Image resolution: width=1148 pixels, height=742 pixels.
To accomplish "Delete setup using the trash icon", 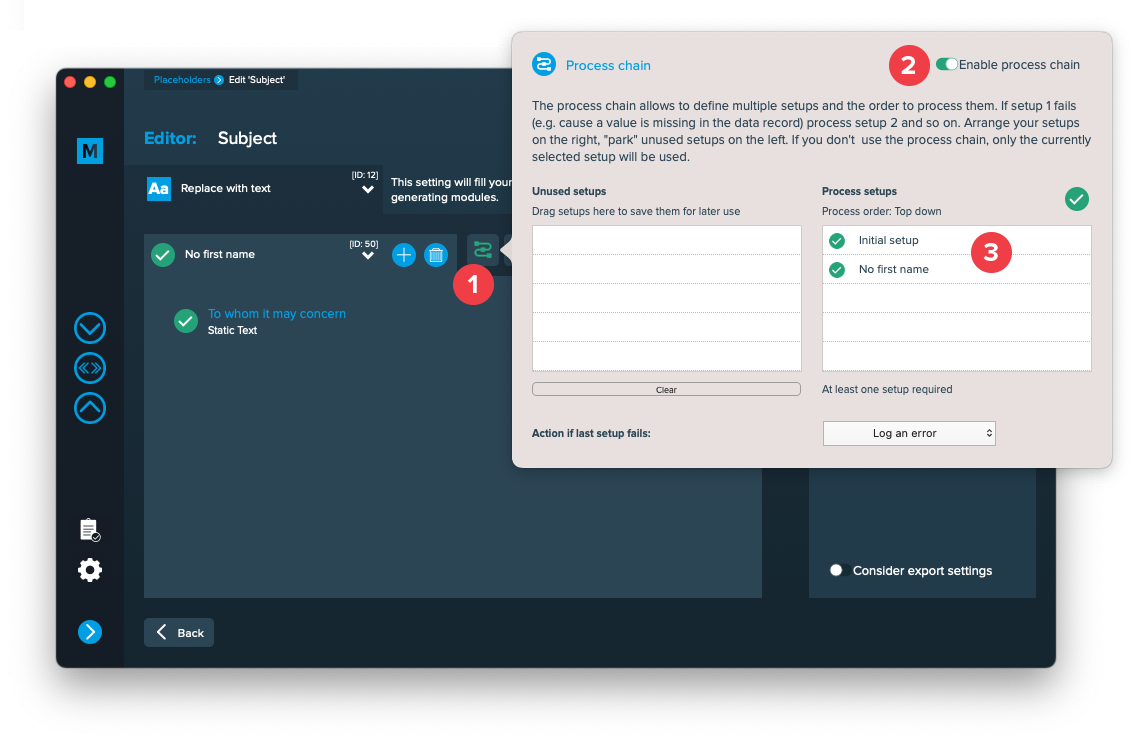I will point(436,255).
